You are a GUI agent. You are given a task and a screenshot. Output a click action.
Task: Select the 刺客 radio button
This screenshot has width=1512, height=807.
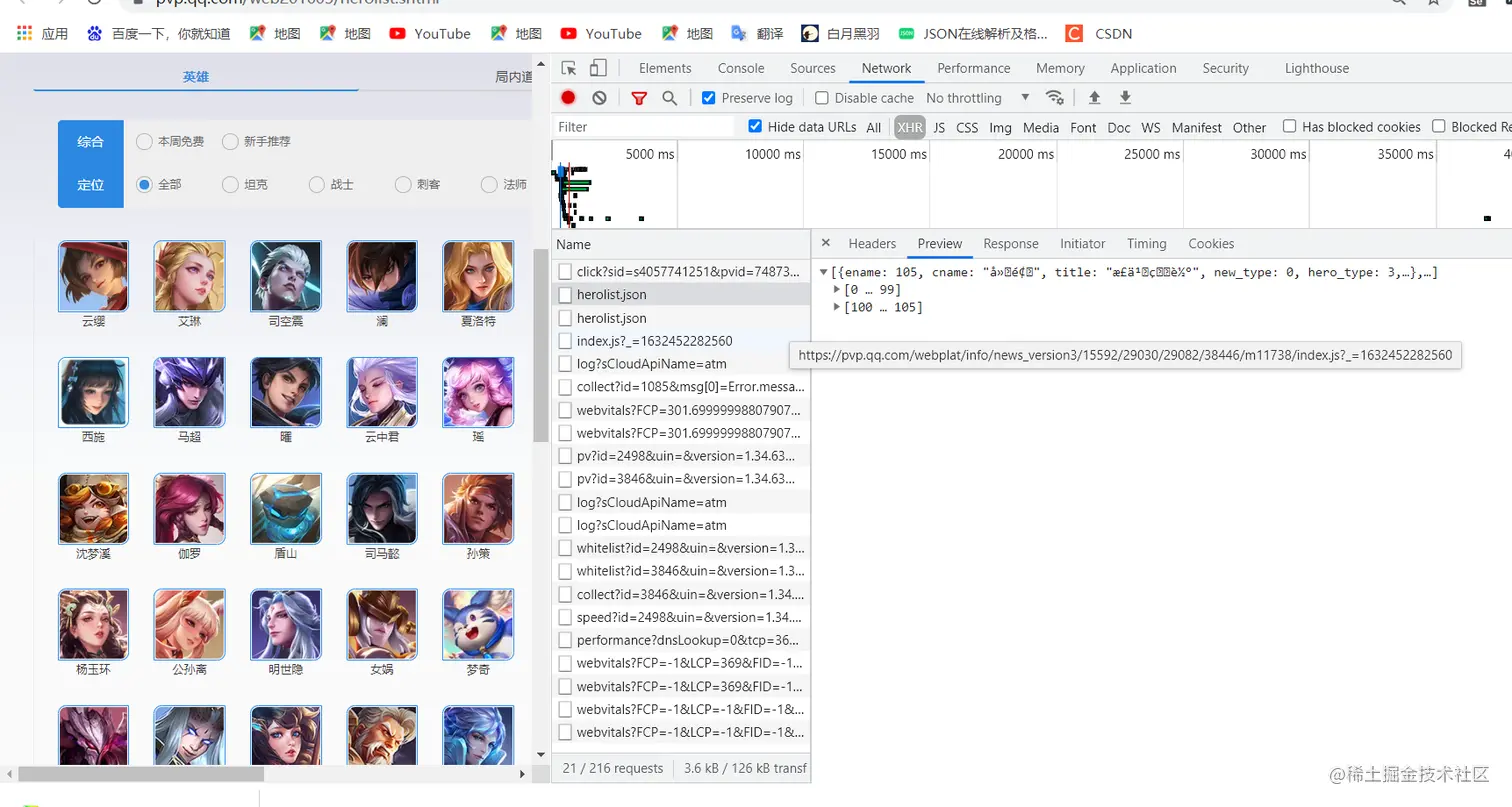pyautogui.click(x=403, y=184)
